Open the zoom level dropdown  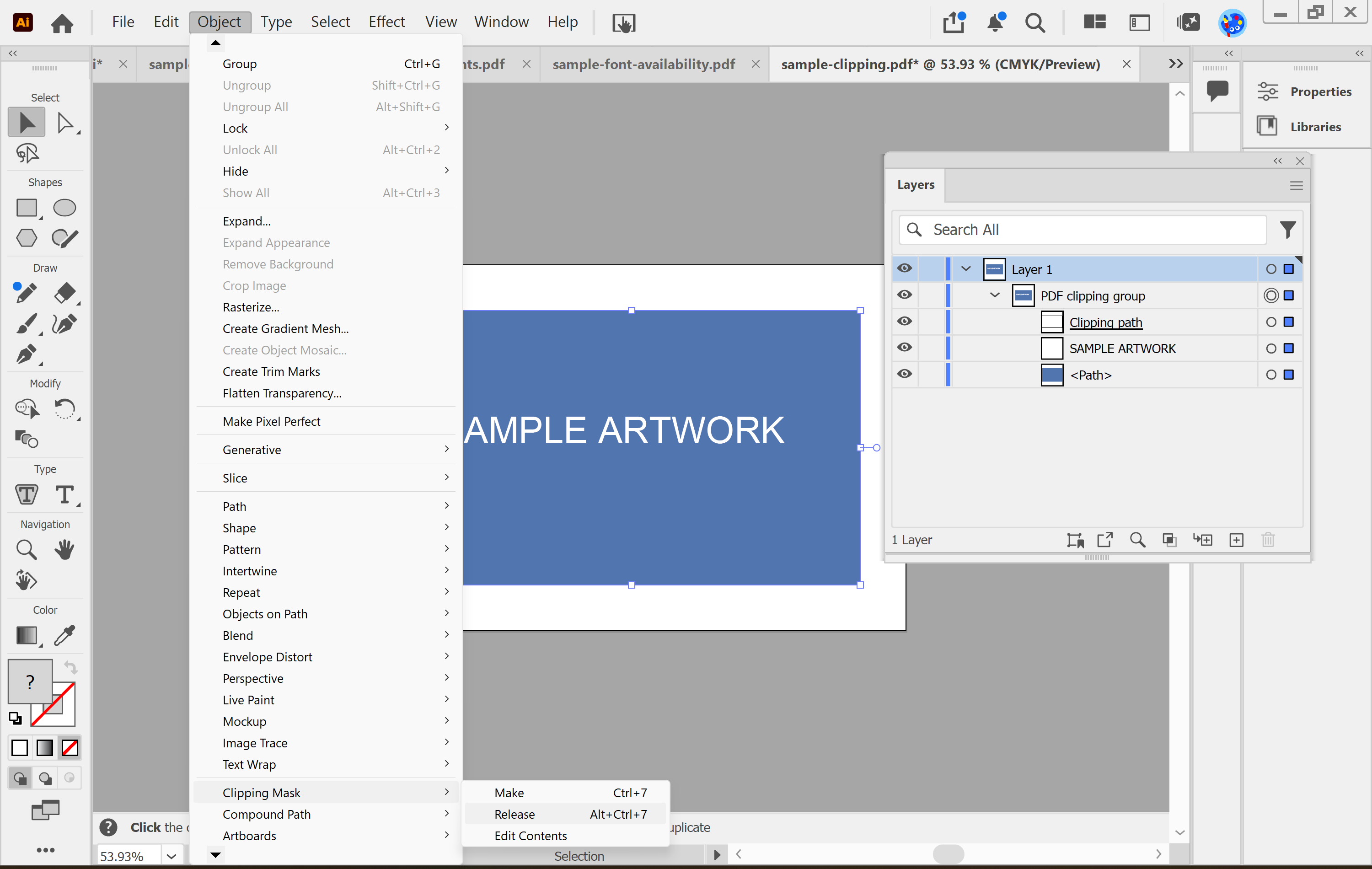(x=171, y=855)
